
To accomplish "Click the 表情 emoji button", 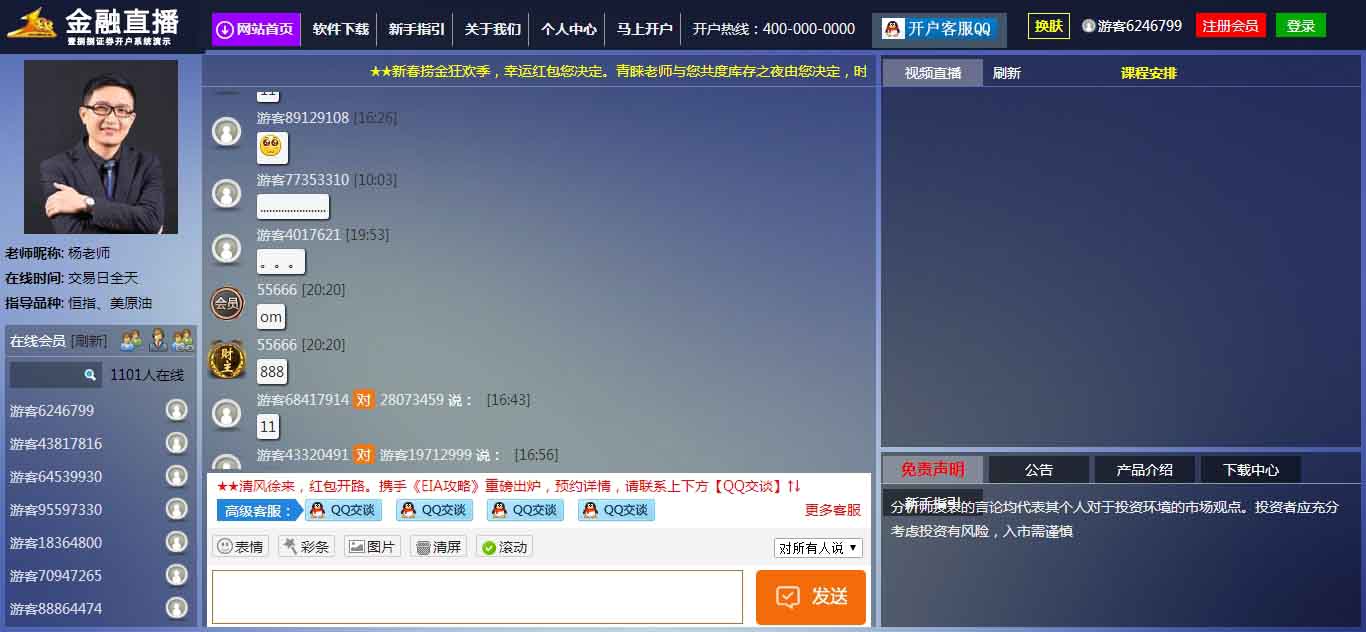I will [x=240, y=547].
